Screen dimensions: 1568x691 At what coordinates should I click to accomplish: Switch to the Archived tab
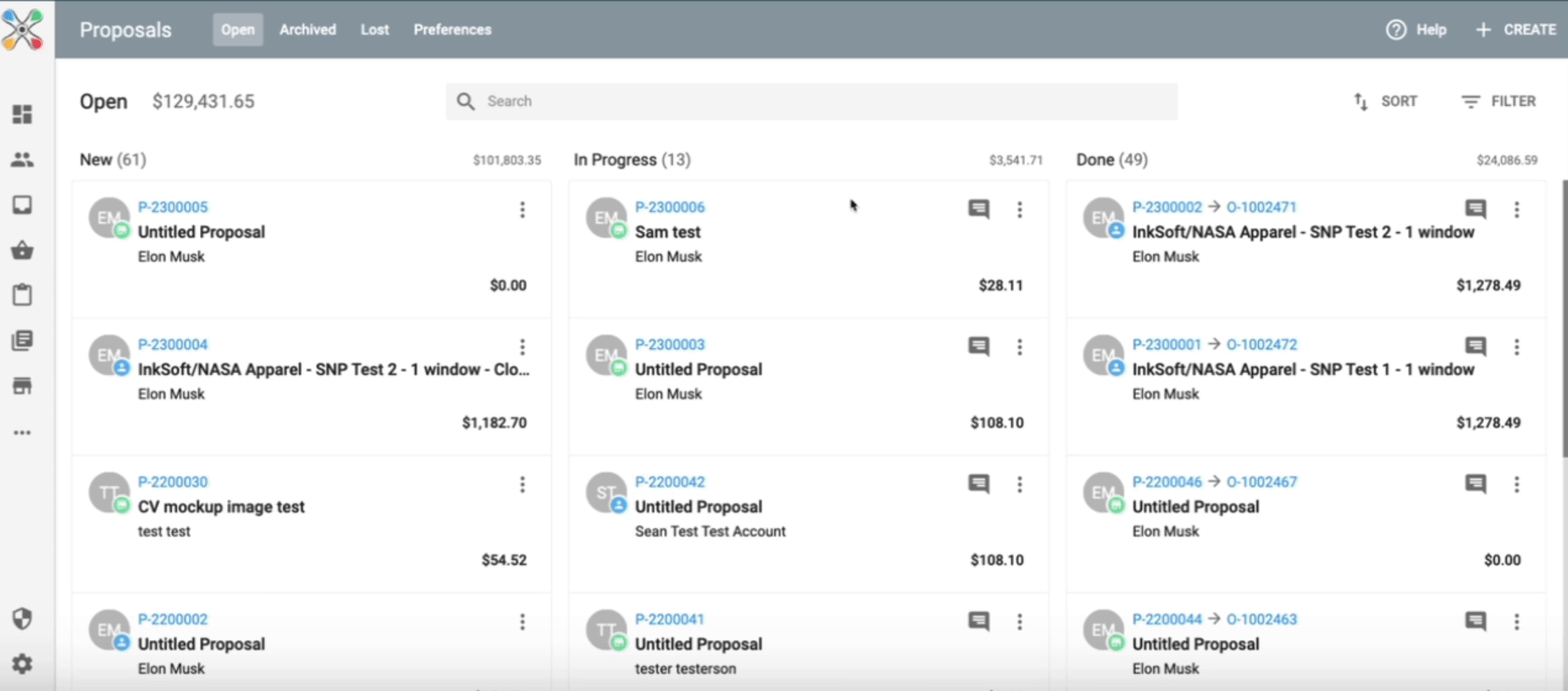click(x=308, y=30)
